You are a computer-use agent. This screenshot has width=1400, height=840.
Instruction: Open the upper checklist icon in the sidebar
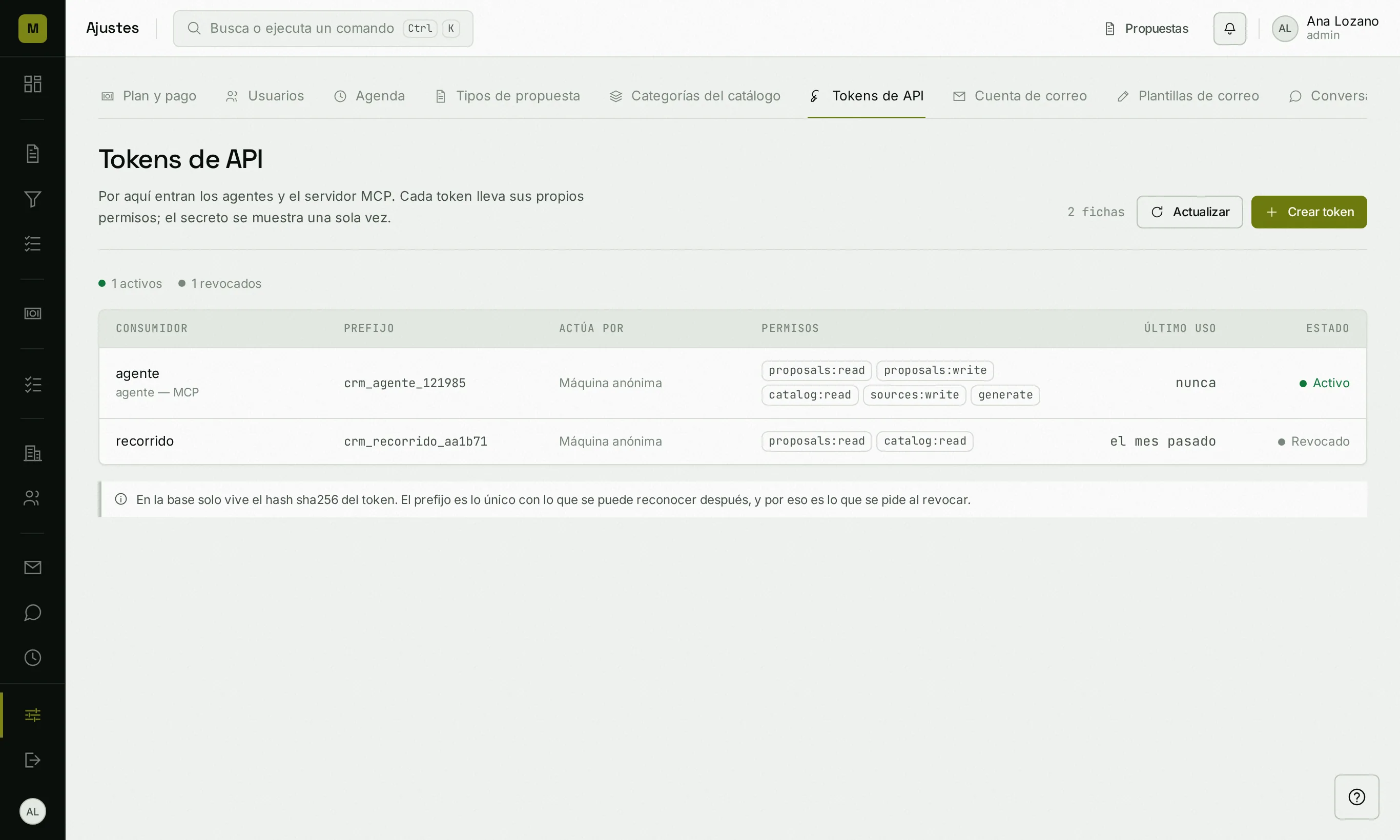point(32,244)
